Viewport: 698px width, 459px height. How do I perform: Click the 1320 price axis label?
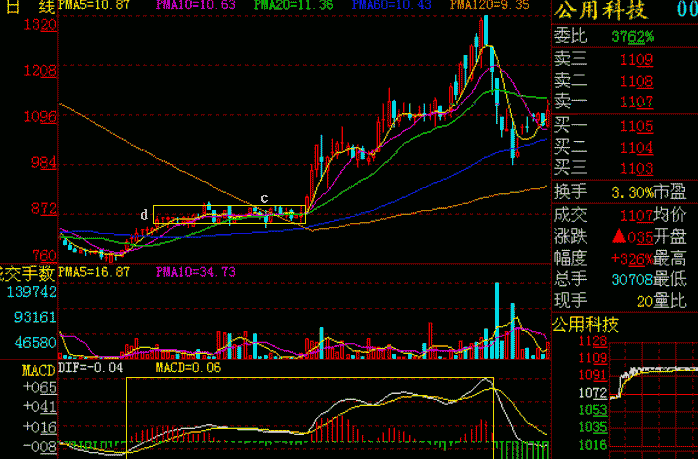pos(40,24)
